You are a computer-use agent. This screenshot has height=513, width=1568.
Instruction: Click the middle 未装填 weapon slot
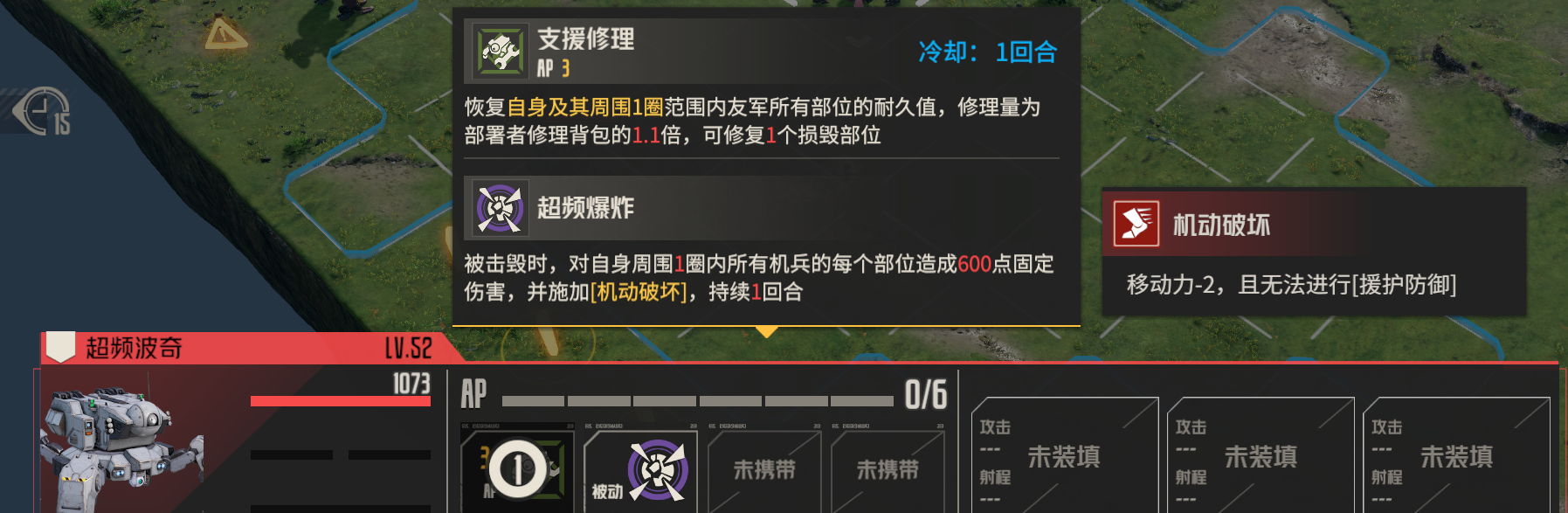click(x=1261, y=455)
